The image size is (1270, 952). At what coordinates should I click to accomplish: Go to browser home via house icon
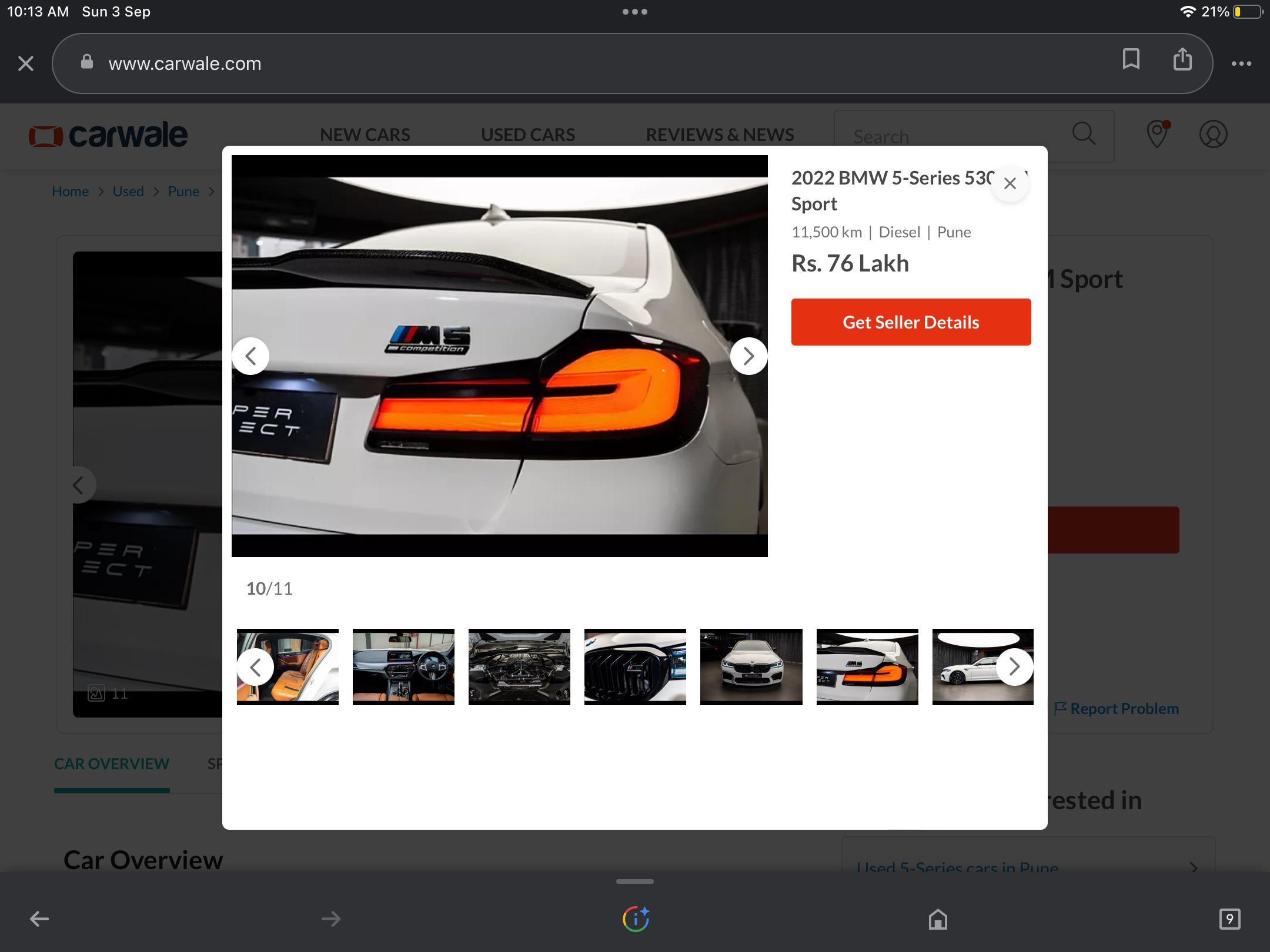[938, 919]
